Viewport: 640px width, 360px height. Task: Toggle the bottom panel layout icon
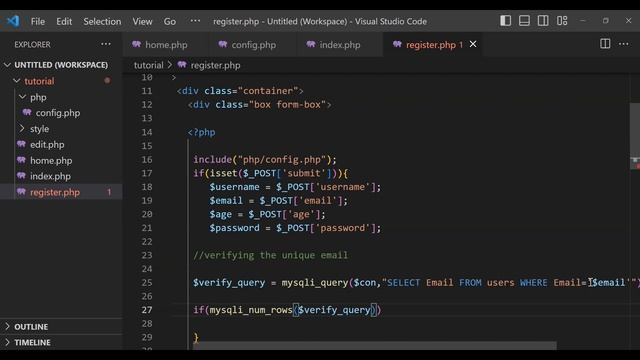[x=524, y=21]
